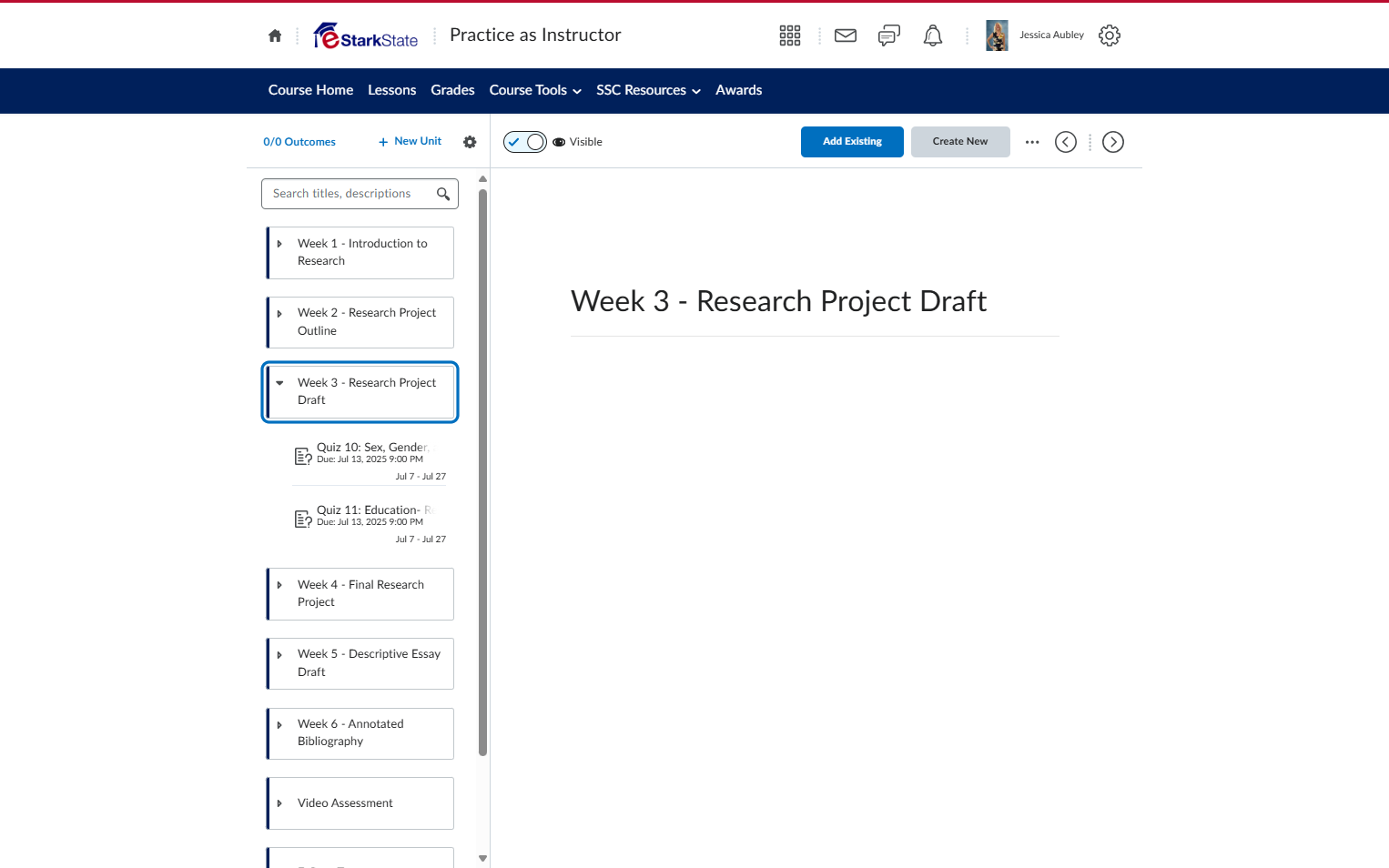Click the plus icon beside New Unit
Viewport: 1389px width, 868px height.
(383, 142)
